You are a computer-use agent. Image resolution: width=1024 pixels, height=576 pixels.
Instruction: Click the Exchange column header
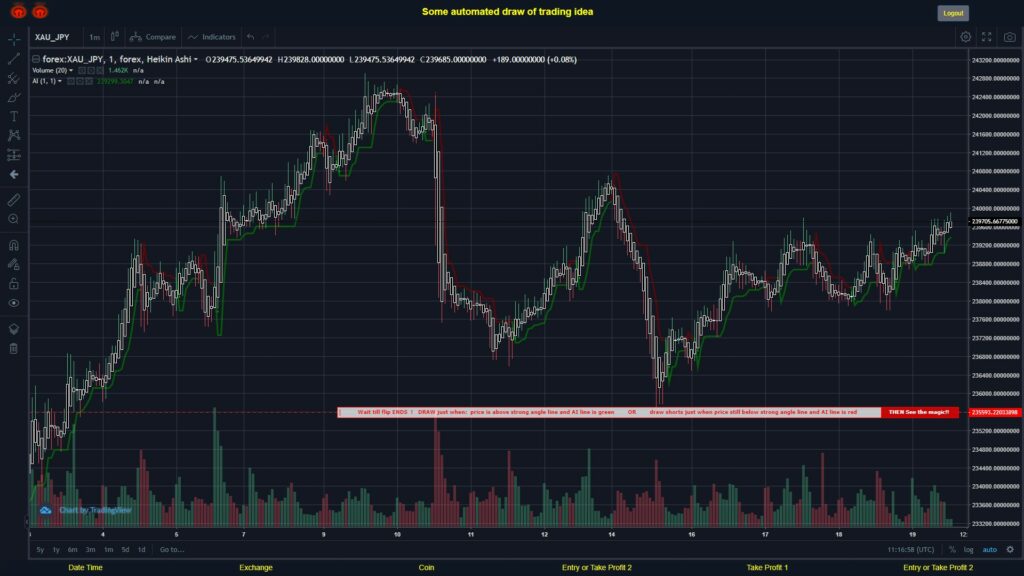click(x=256, y=568)
